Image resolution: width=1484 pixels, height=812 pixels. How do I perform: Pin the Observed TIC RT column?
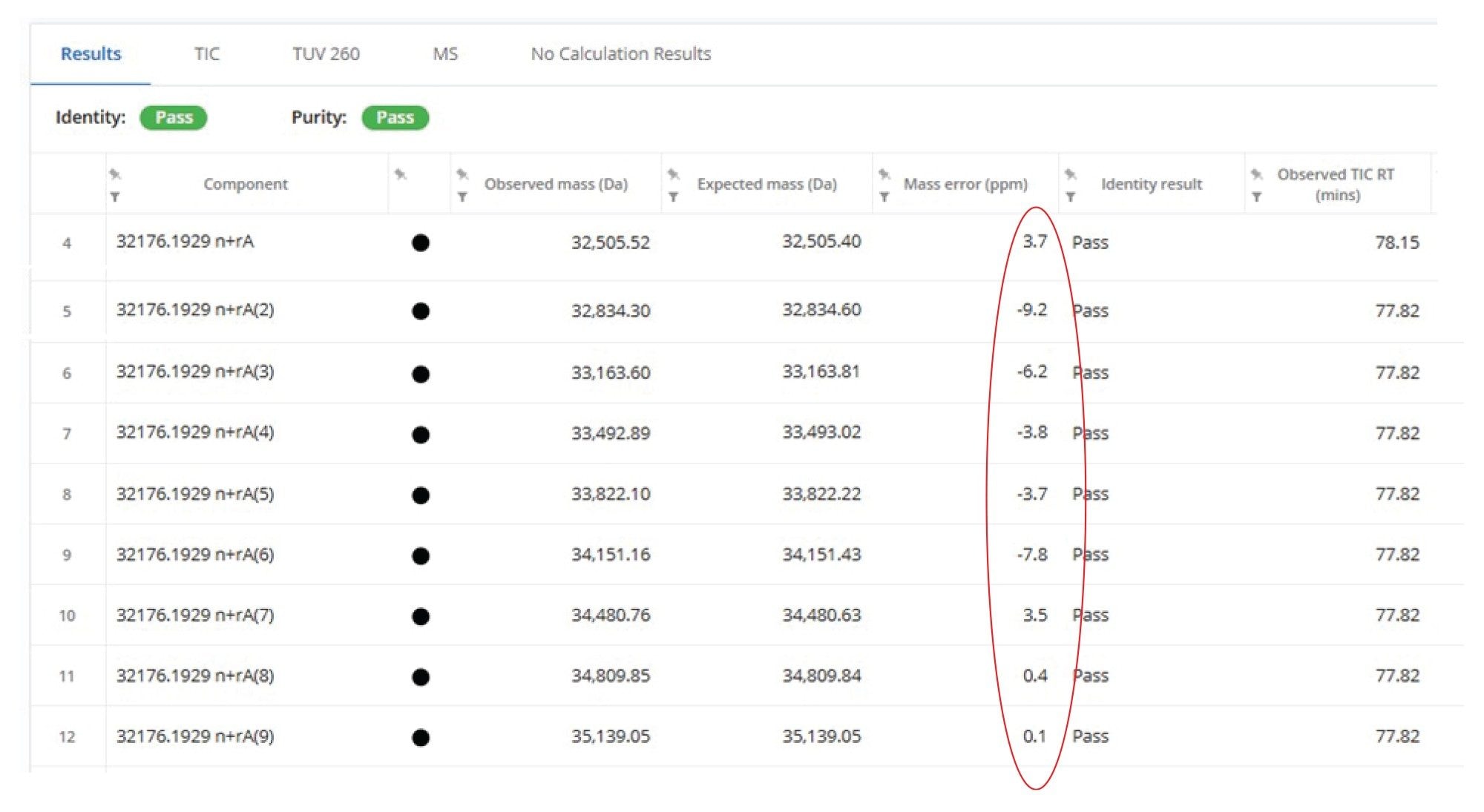tap(1256, 174)
